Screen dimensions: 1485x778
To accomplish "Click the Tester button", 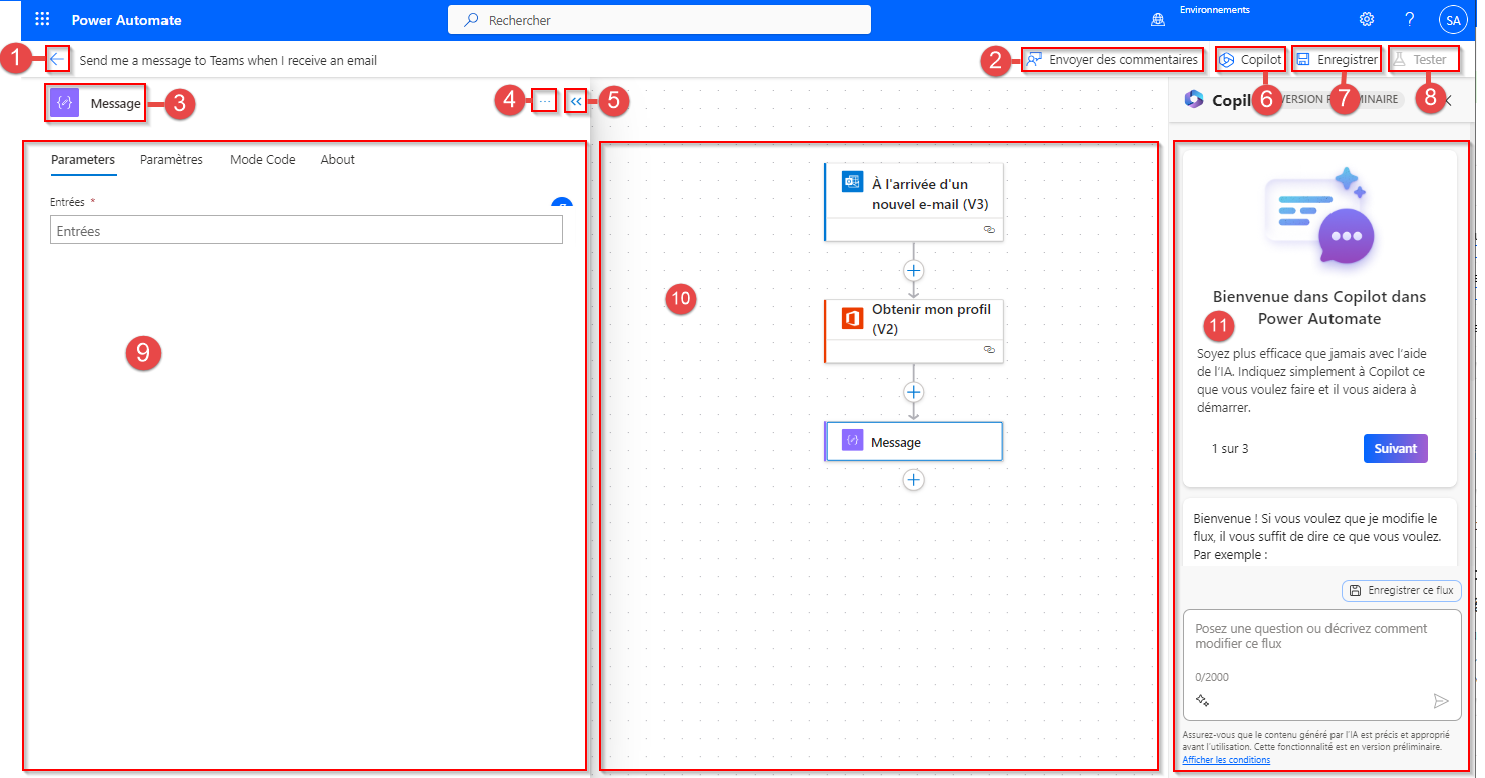I will (x=1422, y=60).
